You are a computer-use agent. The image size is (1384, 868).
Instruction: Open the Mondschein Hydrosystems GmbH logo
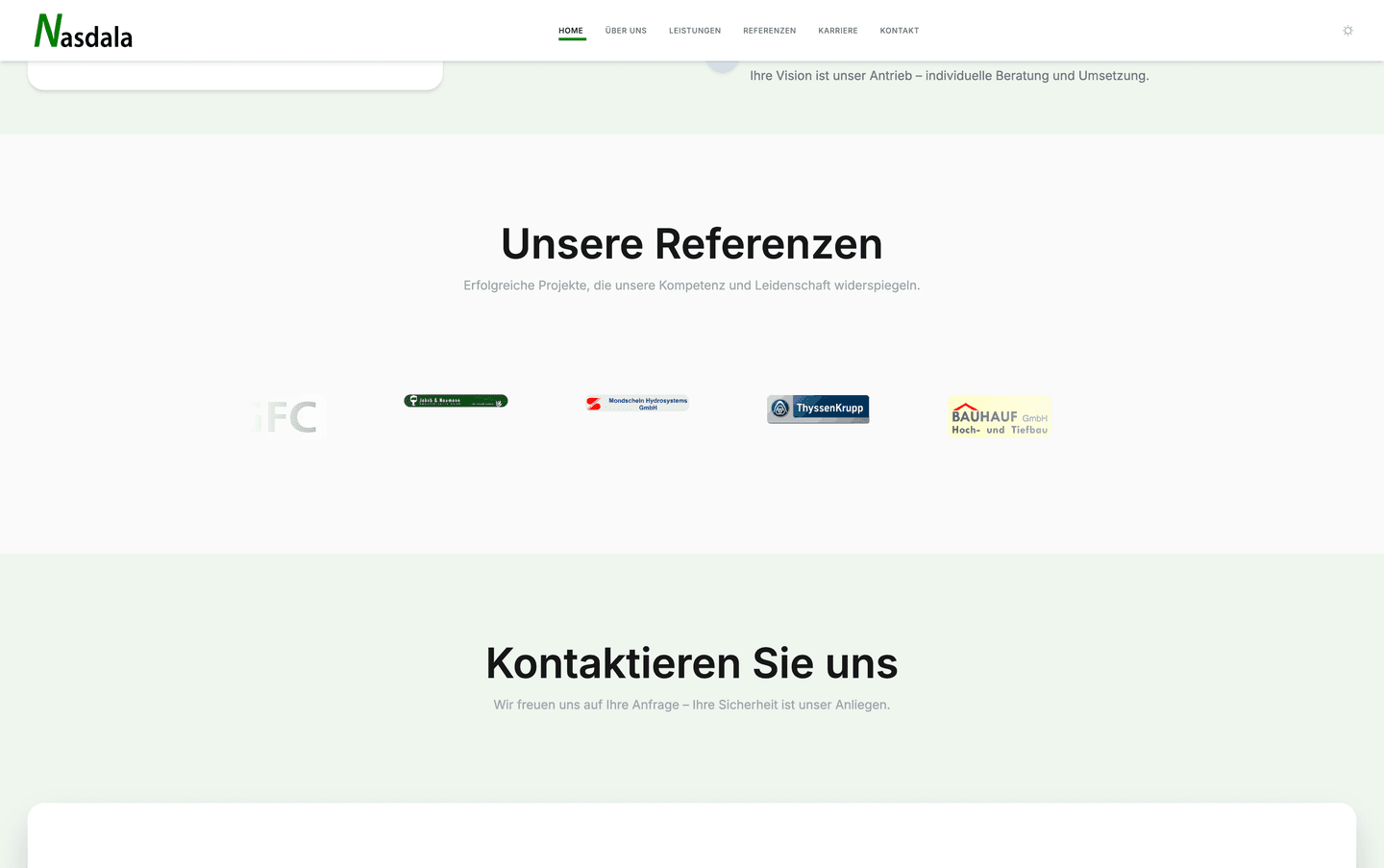coord(637,404)
